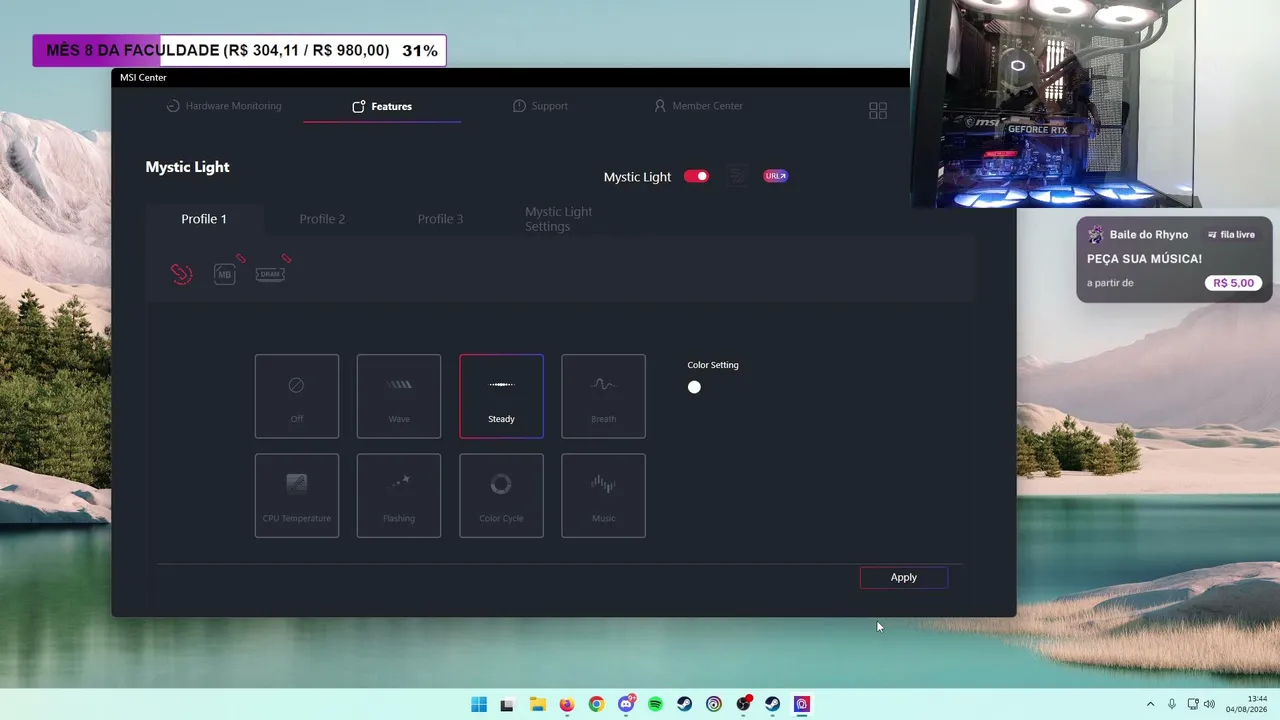This screenshot has width=1280, height=720.
Task: Choose the Color Cycle lighting effect
Action: (501, 496)
